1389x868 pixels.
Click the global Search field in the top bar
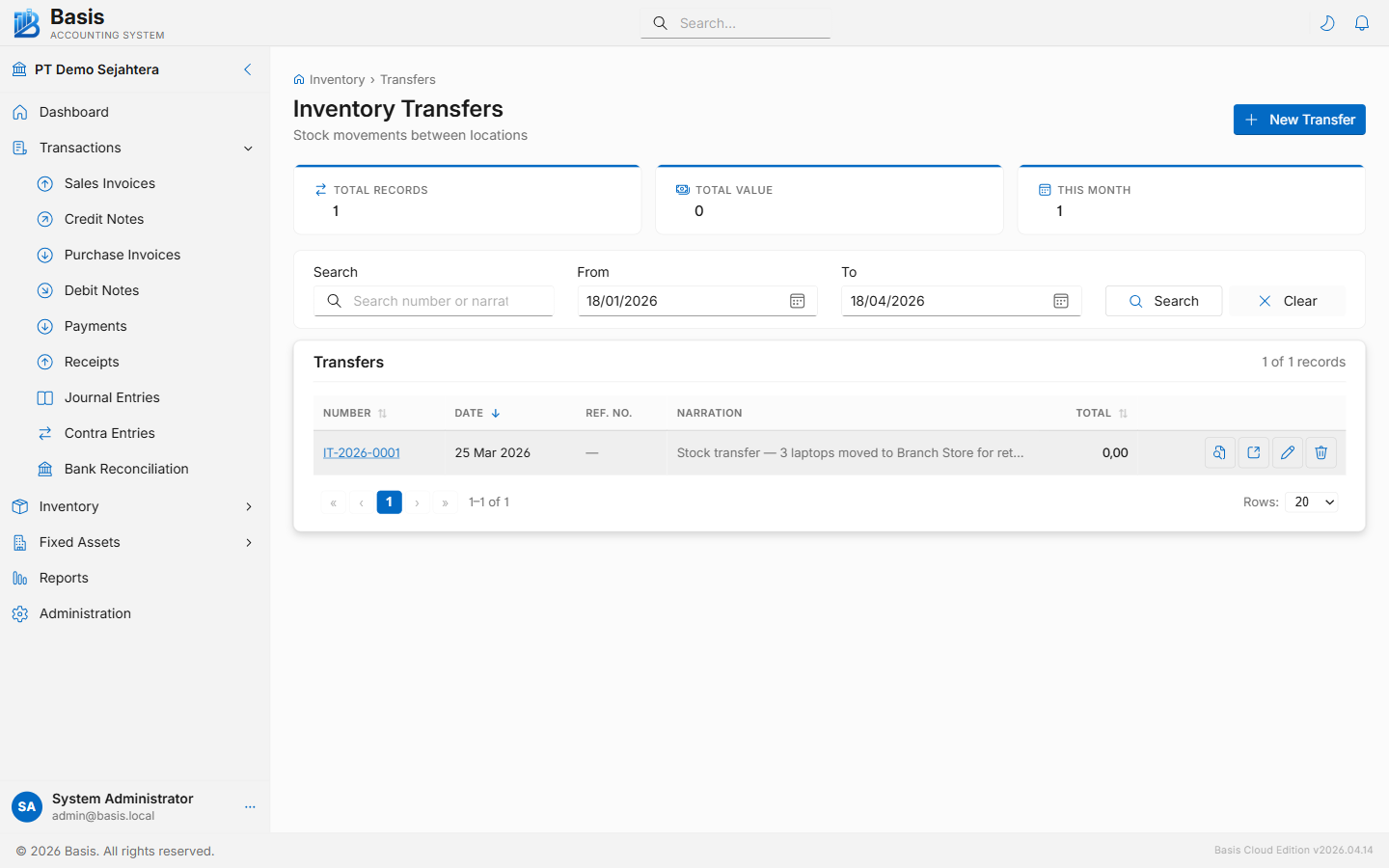click(735, 22)
